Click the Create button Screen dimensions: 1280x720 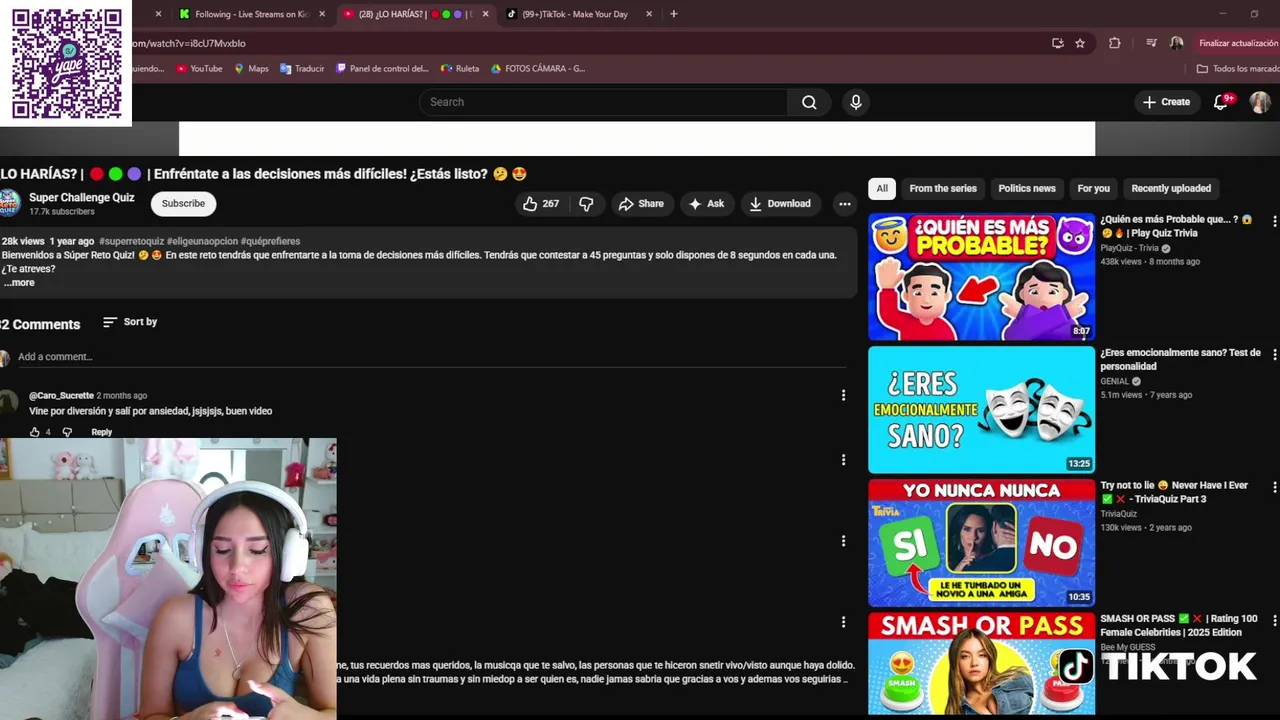[1166, 102]
